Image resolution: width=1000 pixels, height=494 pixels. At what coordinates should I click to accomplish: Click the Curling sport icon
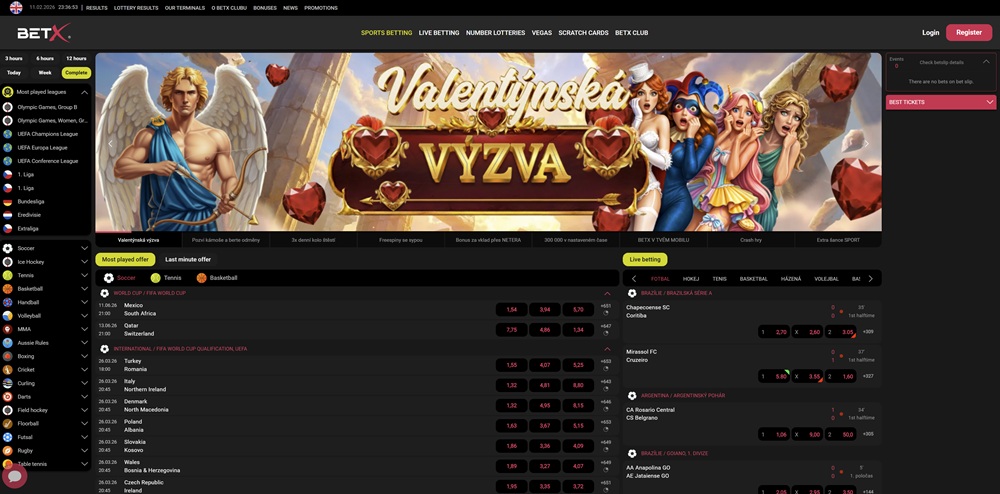8,383
